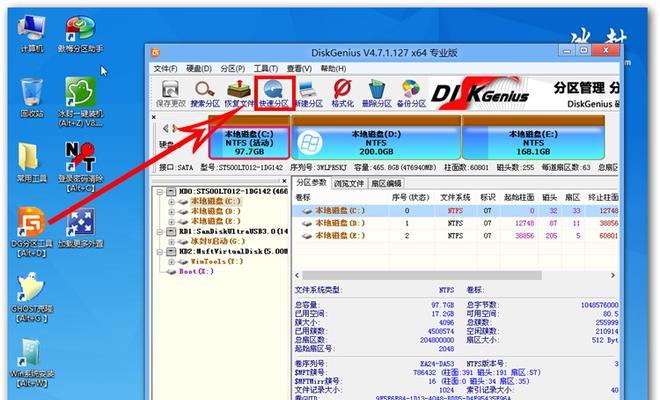
Task: Click 本地磁盘(D:) row in partition table
Action: coord(455,223)
